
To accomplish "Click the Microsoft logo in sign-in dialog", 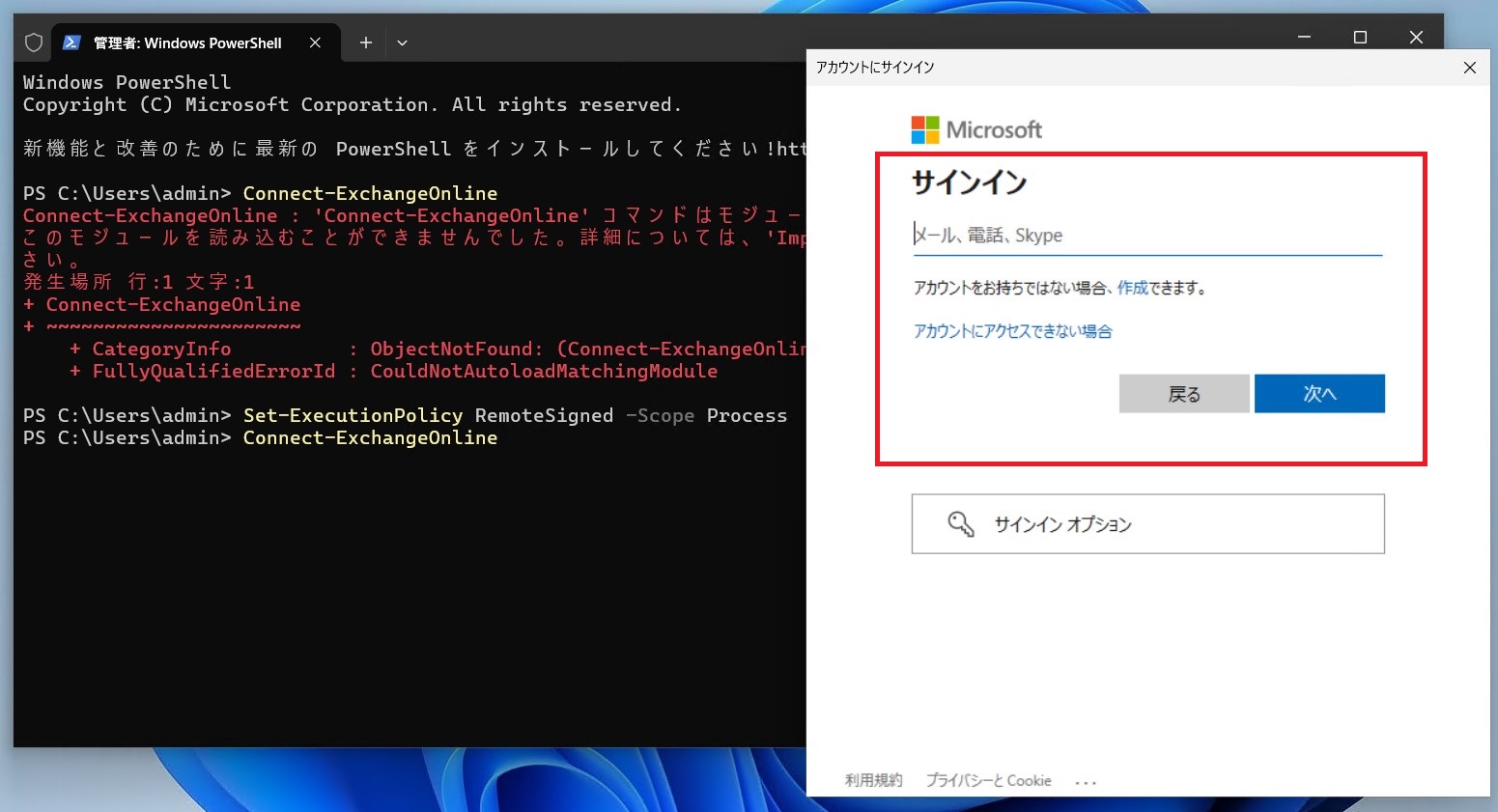I will click(x=976, y=129).
